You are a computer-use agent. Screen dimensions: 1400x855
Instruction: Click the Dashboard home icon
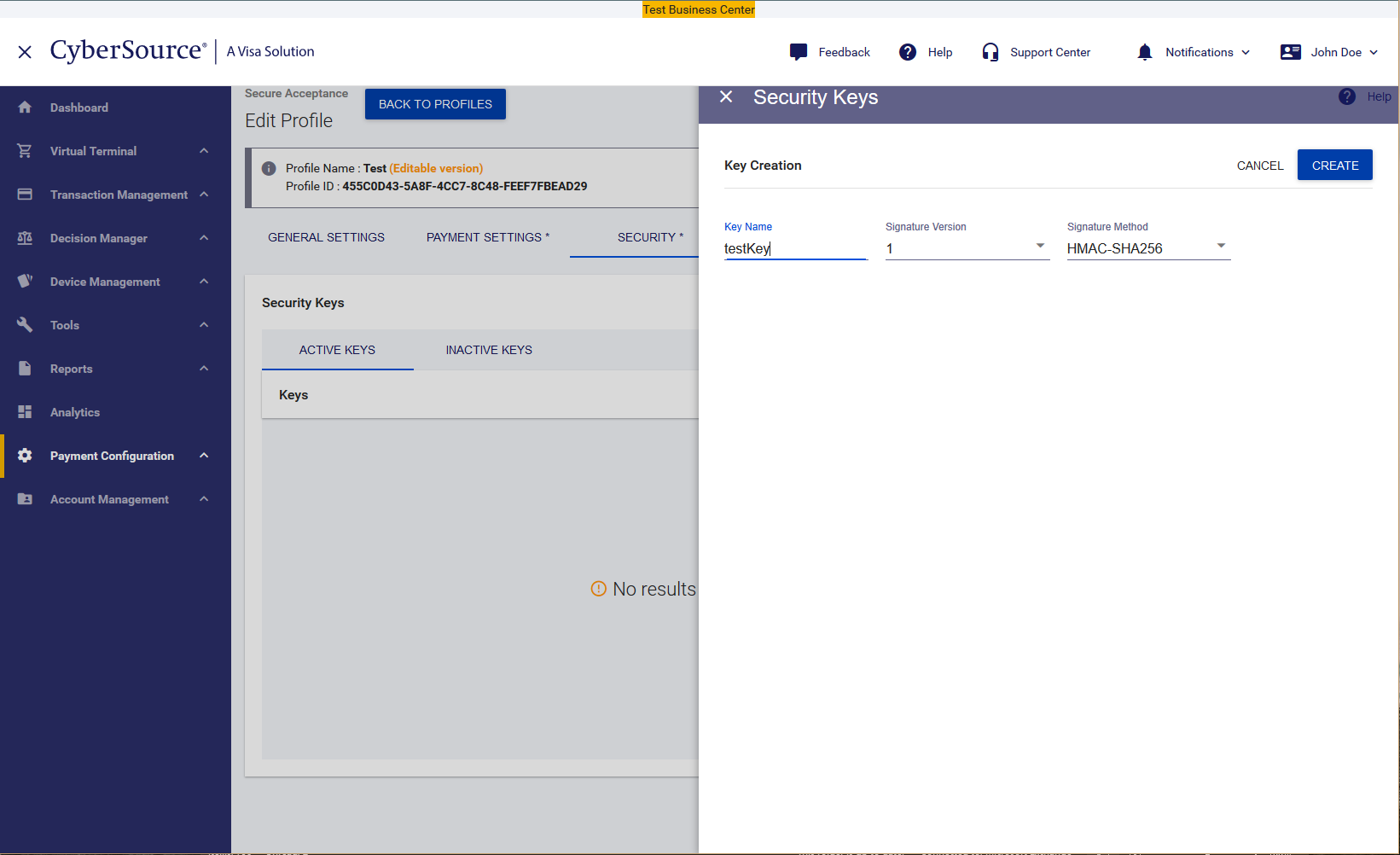pos(25,108)
